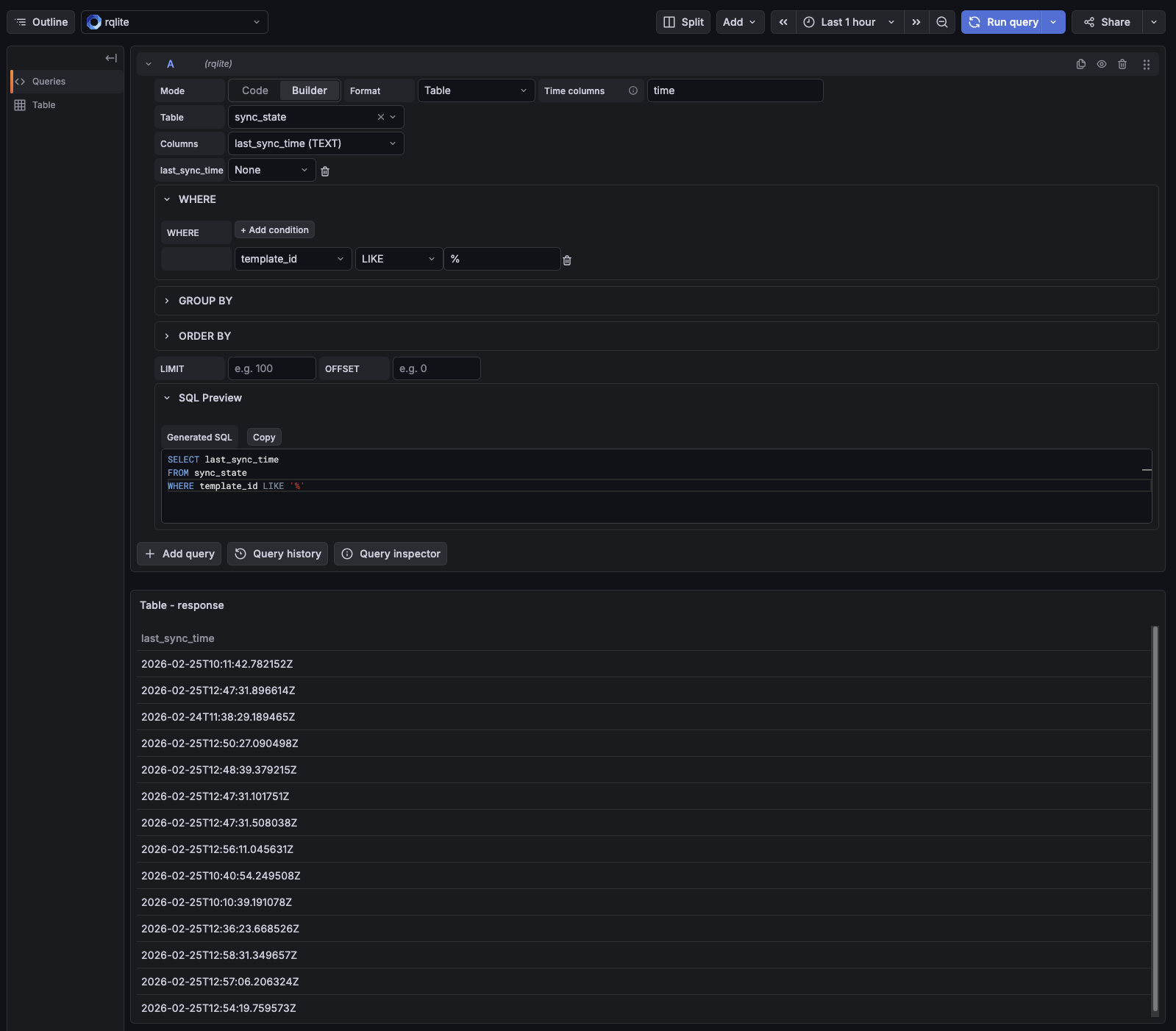Click the Time columns input field

click(735, 90)
